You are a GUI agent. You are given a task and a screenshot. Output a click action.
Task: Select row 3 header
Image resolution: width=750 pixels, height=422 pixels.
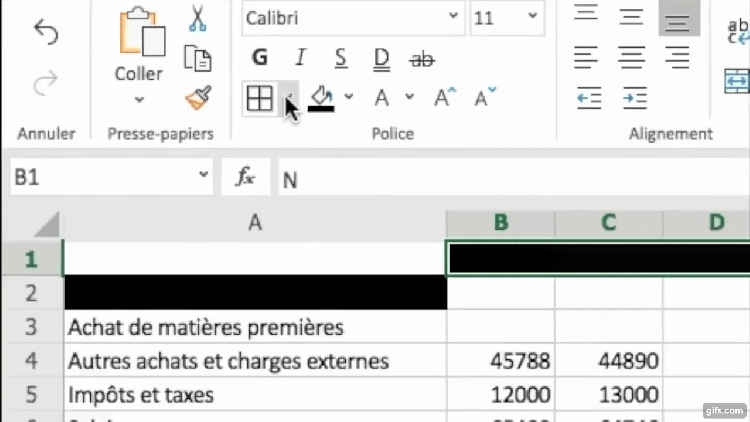30,327
